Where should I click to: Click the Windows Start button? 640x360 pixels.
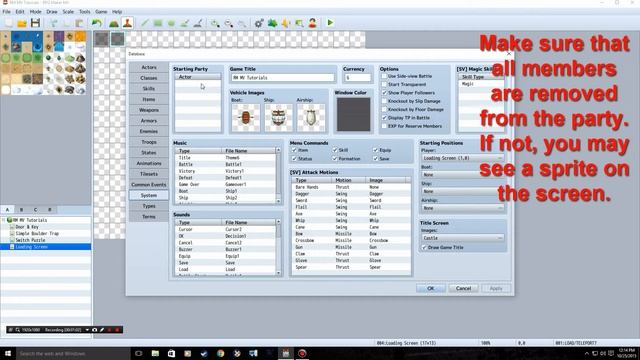[x=8, y=353]
